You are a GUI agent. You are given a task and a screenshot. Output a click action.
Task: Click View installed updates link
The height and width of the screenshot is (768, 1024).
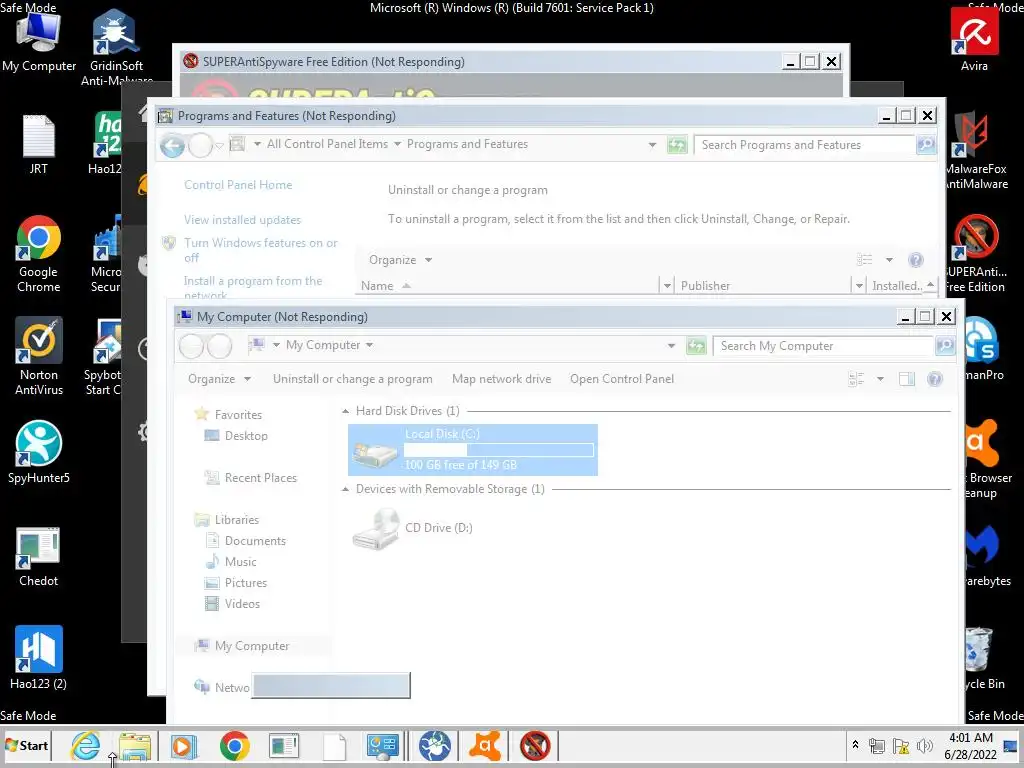pyautogui.click(x=242, y=220)
